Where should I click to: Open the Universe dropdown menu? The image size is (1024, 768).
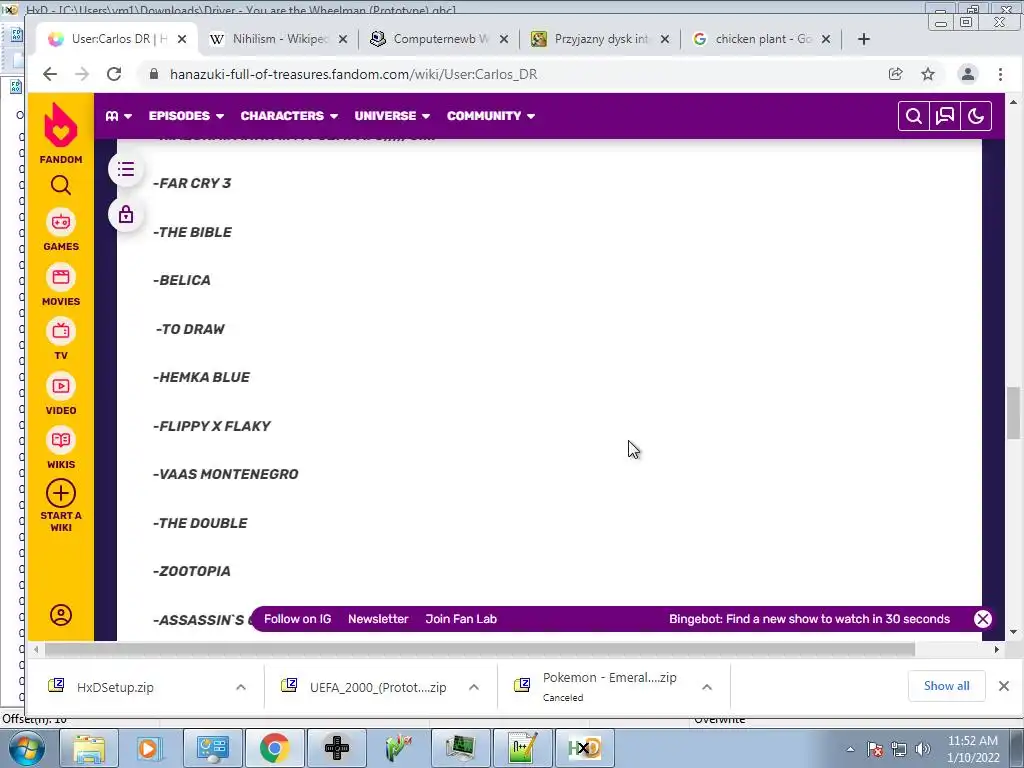pos(392,116)
